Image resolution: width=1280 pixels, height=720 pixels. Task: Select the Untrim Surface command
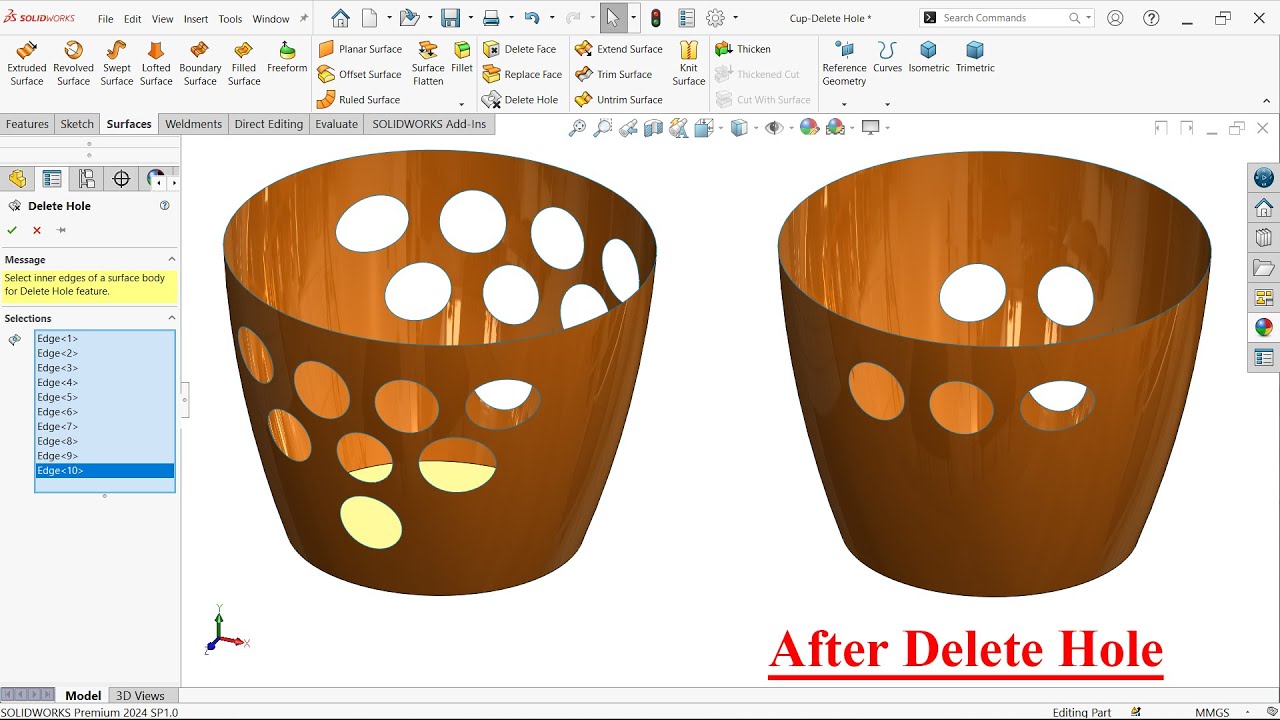click(x=619, y=100)
